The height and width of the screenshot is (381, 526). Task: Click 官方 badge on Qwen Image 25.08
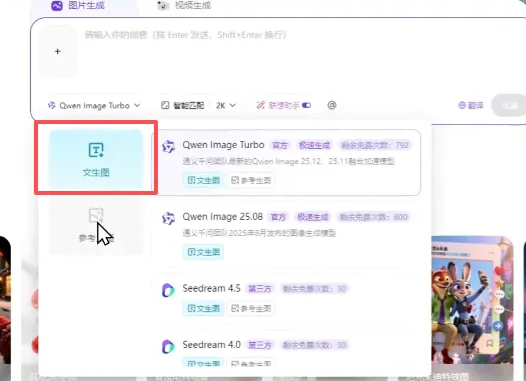(x=278, y=217)
